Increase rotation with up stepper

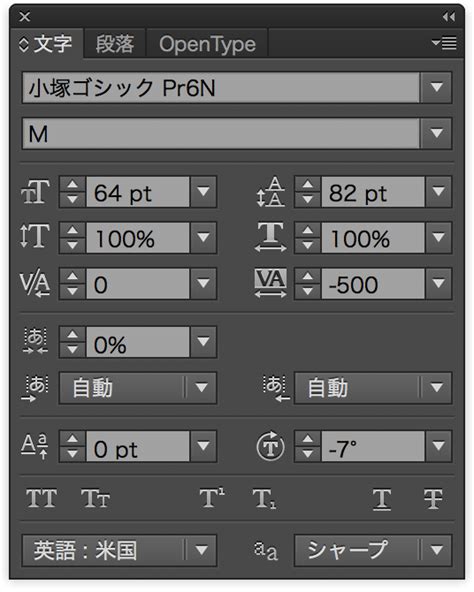point(307,439)
